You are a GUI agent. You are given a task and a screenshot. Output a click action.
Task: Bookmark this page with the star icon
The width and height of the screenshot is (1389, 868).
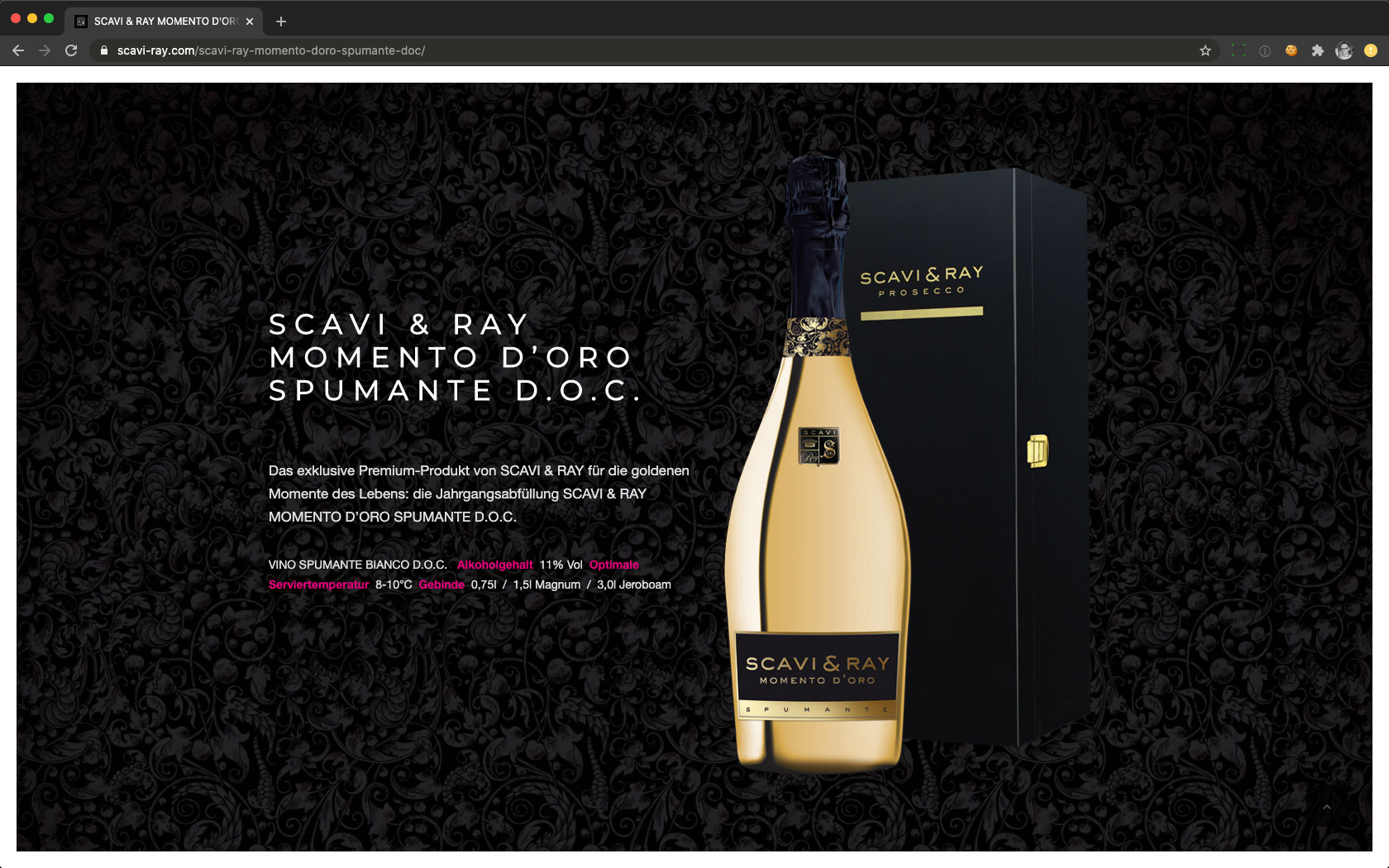coord(1205,50)
